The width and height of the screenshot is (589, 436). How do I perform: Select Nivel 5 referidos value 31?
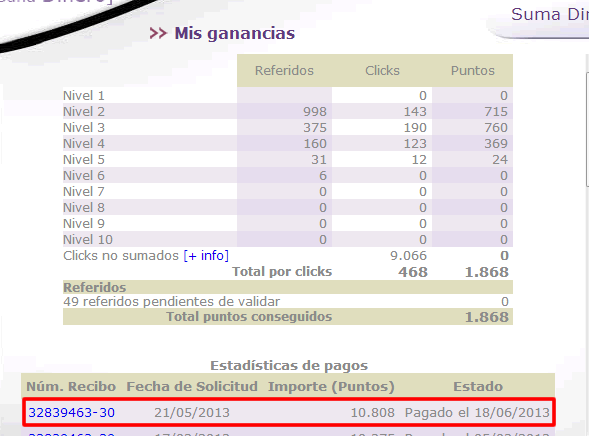(319, 160)
